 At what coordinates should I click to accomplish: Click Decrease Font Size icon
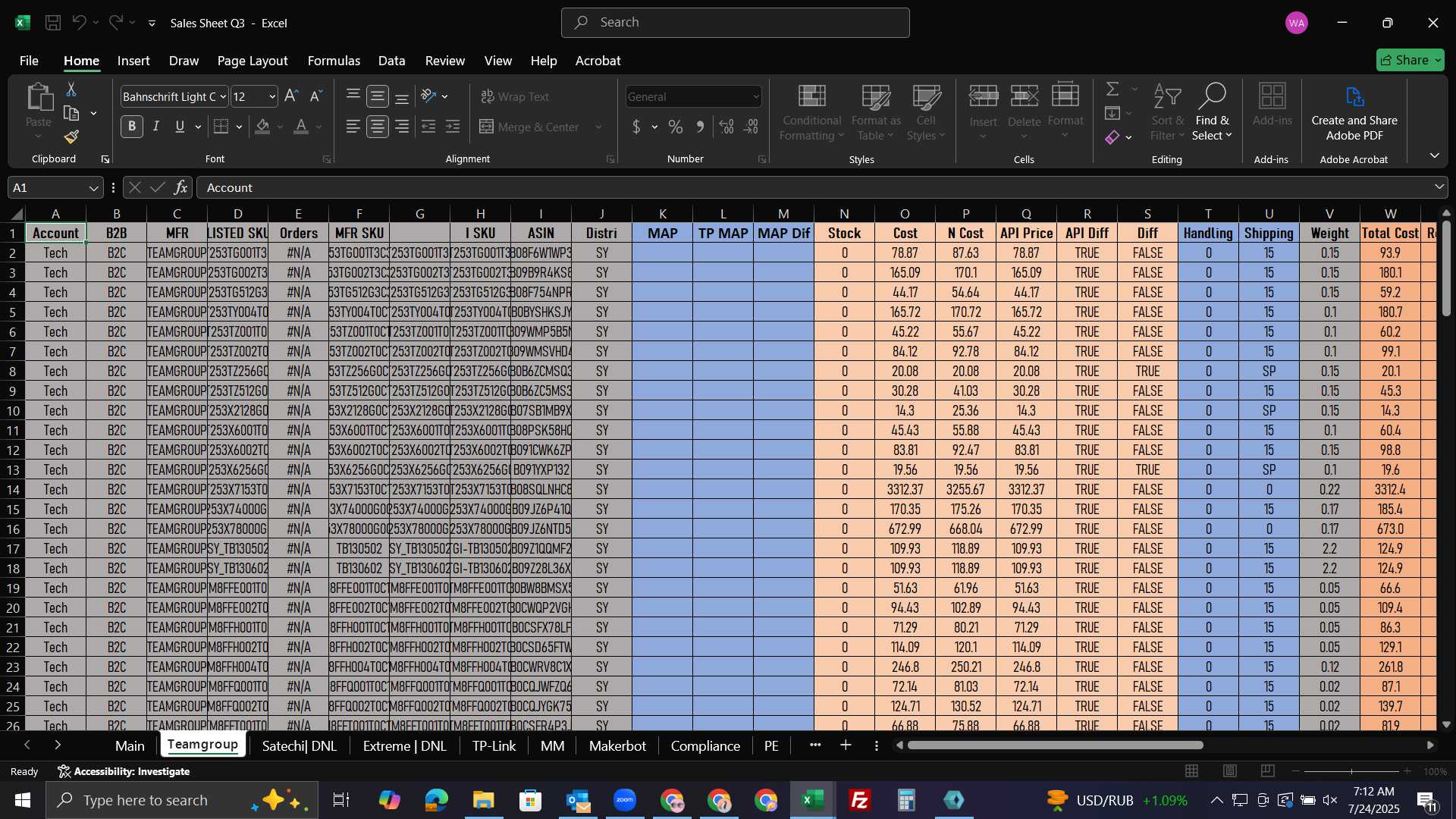[x=316, y=96]
